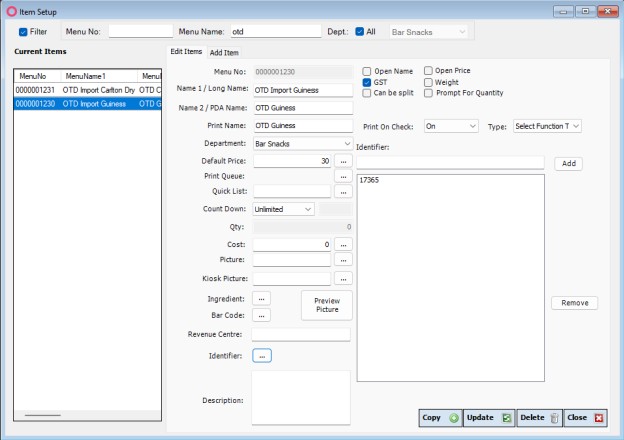Open the Picture file browse button
Viewport: 624px width, 440px height.
point(343,260)
